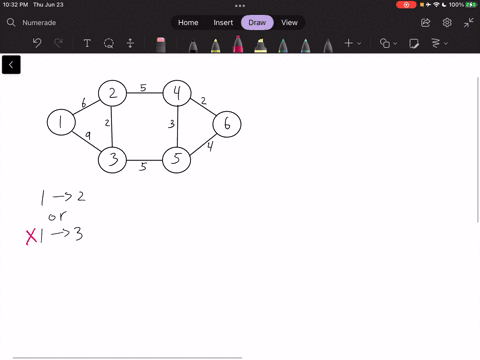Screen dimensions: 480x360
Task: Select the Text mode tool
Action: coord(87,43)
